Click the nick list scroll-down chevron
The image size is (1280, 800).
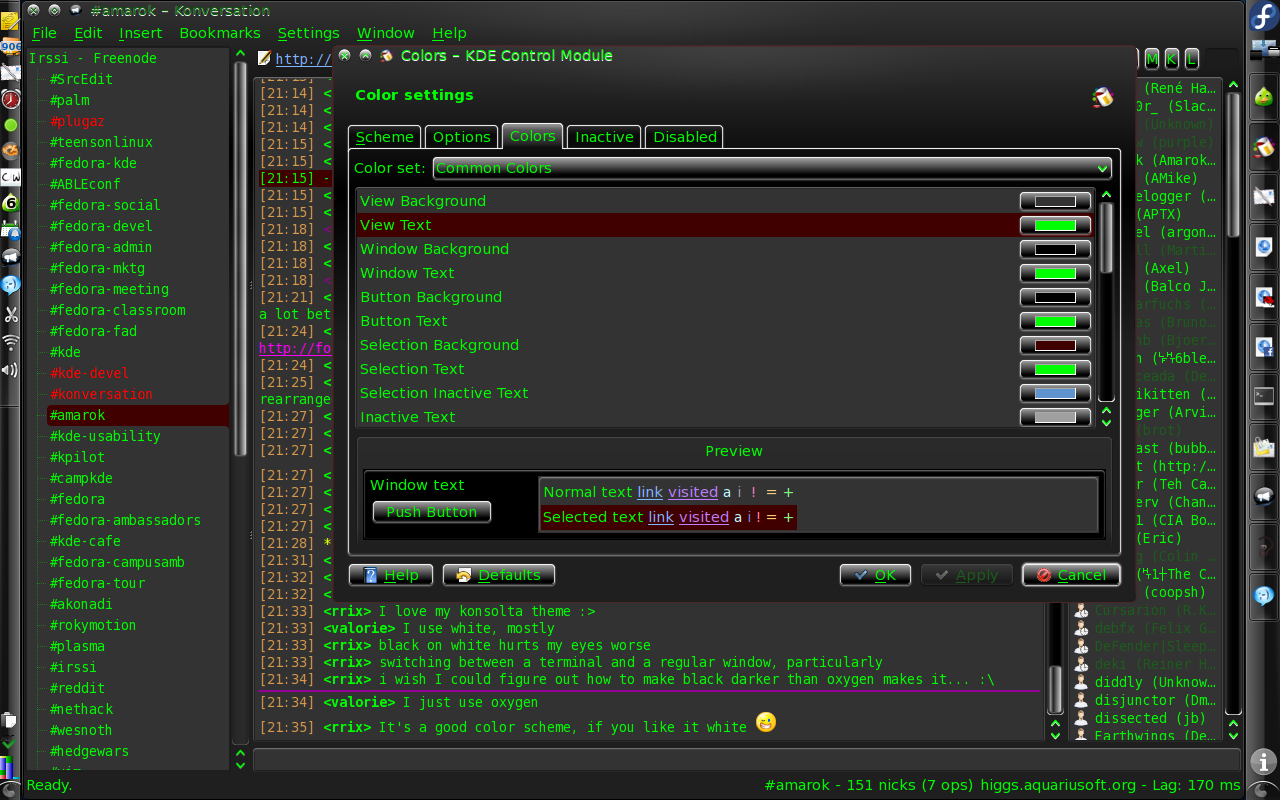pos(1233,734)
